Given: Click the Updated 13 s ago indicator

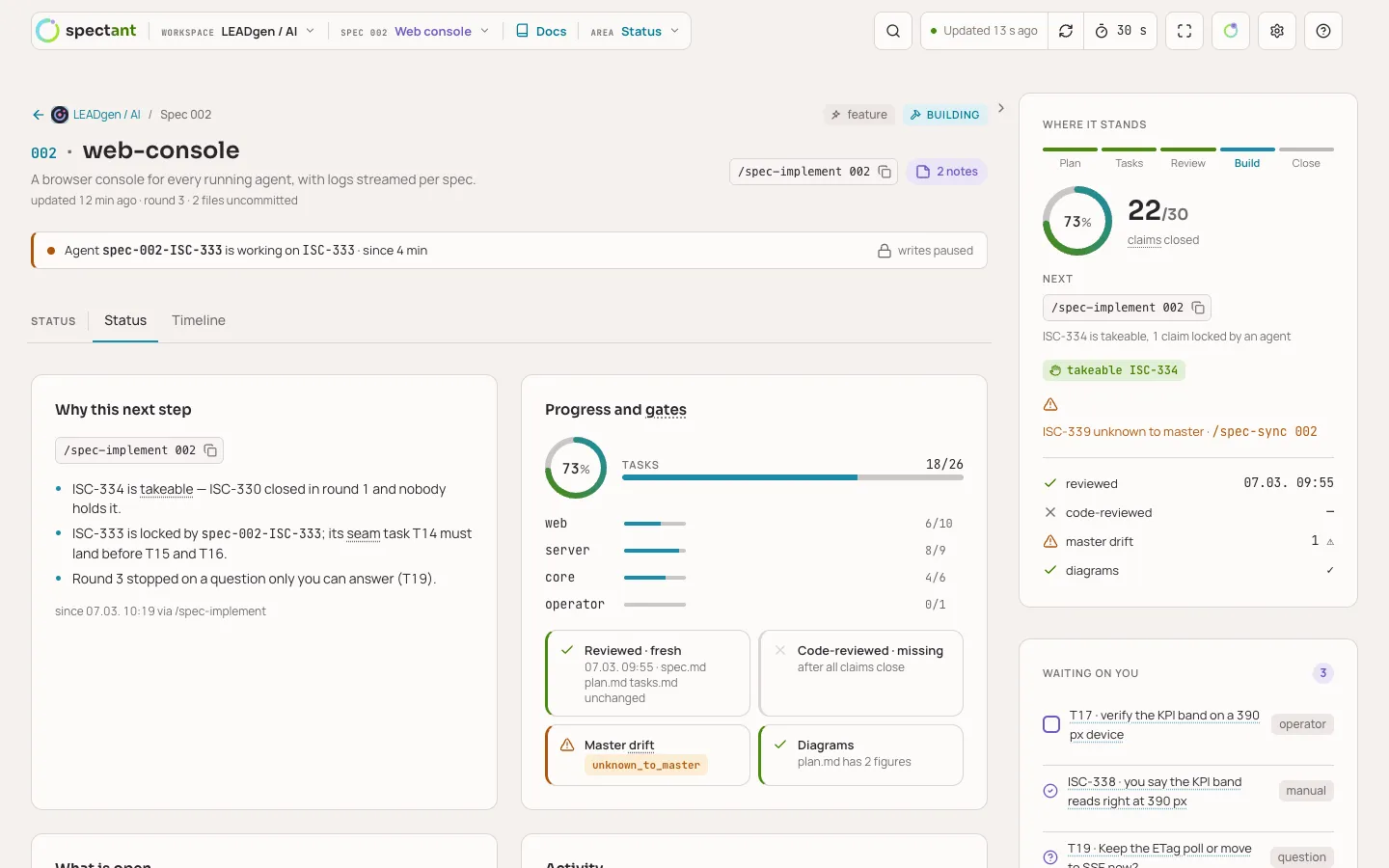Looking at the screenshot, I should coord(985,31).
